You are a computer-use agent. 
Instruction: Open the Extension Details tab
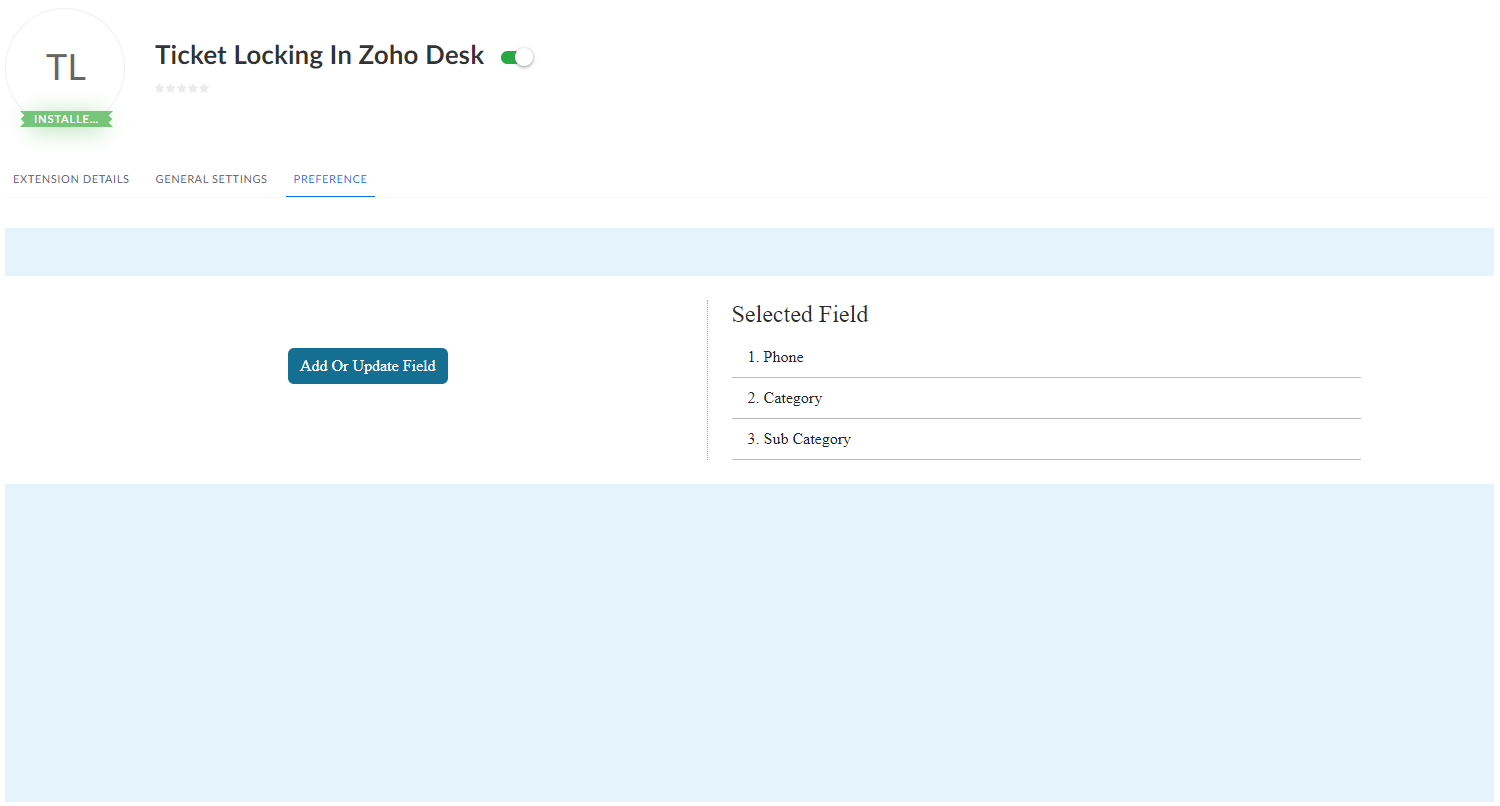click(x=71, y=179)
